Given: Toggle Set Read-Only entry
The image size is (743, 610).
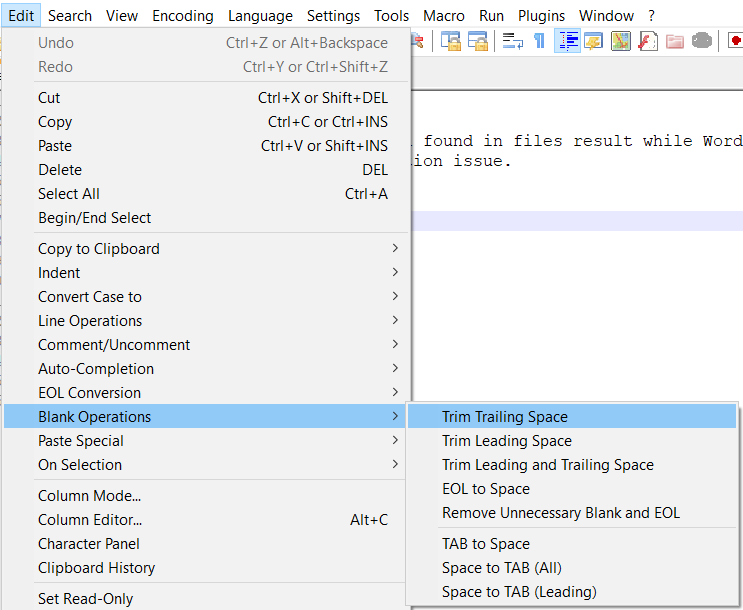Looking at the screenshot, I should [204, 599].
